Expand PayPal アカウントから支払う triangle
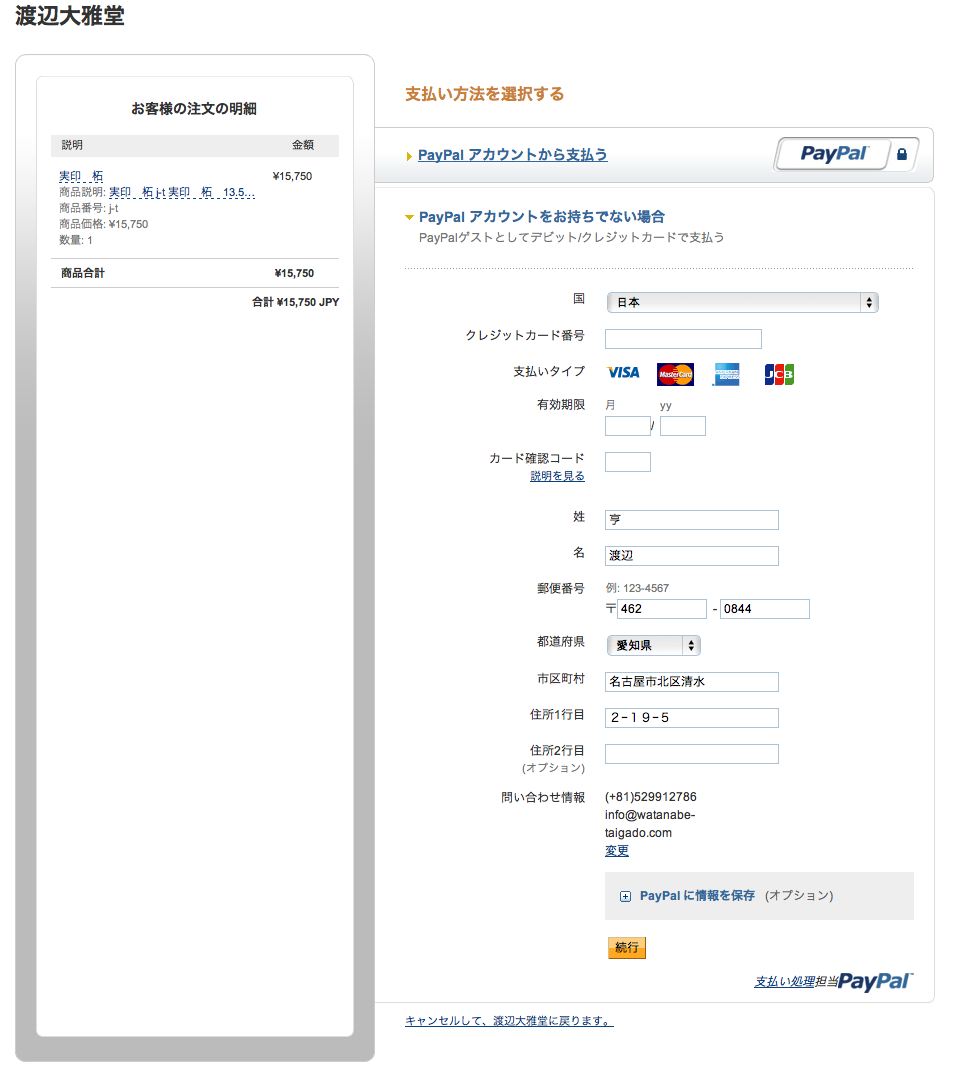This screenshot has height=1067, width=958. [409, 156]
